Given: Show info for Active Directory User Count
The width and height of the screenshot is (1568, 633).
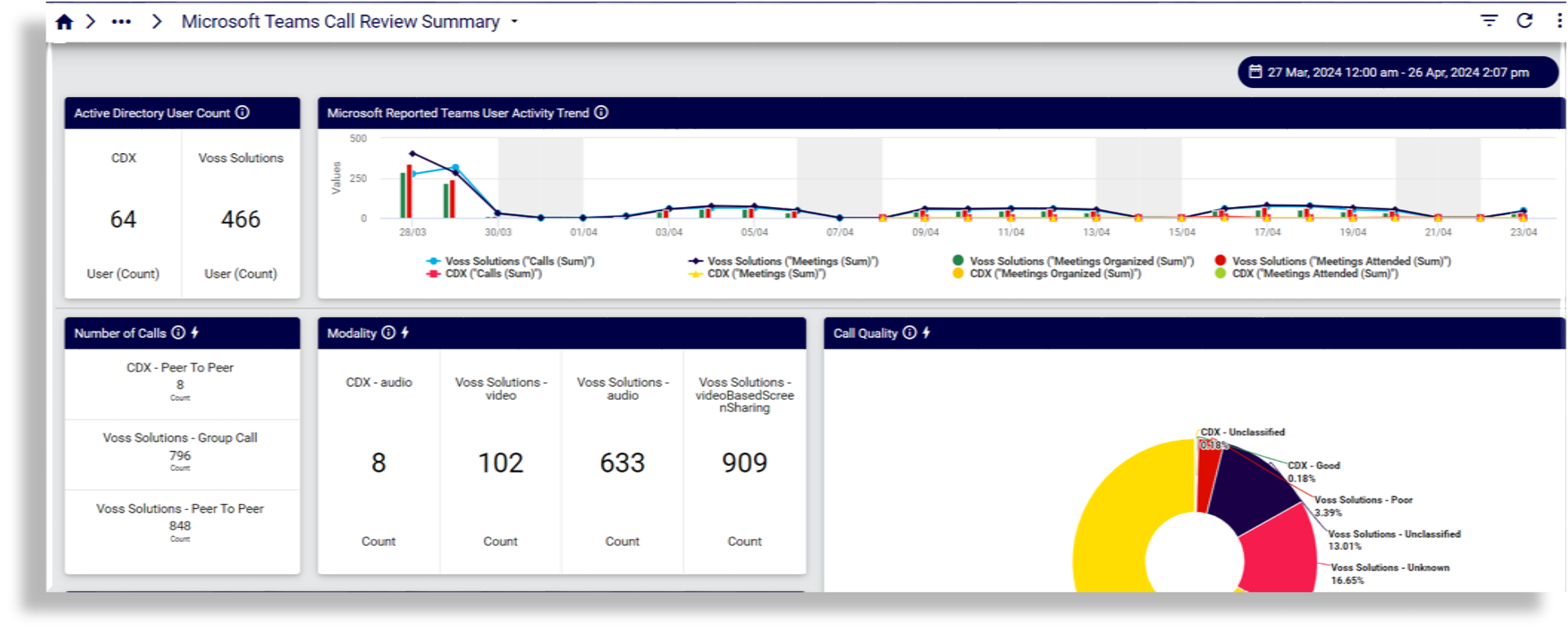Looking at the screenshot, I should 243,112.
